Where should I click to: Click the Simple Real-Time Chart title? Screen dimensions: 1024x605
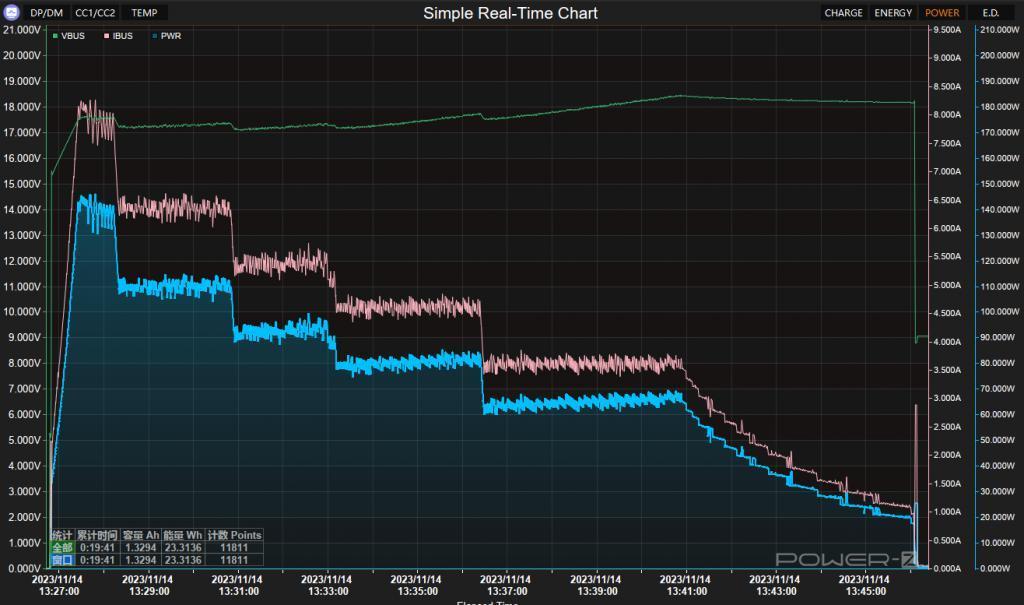[511, 13]
